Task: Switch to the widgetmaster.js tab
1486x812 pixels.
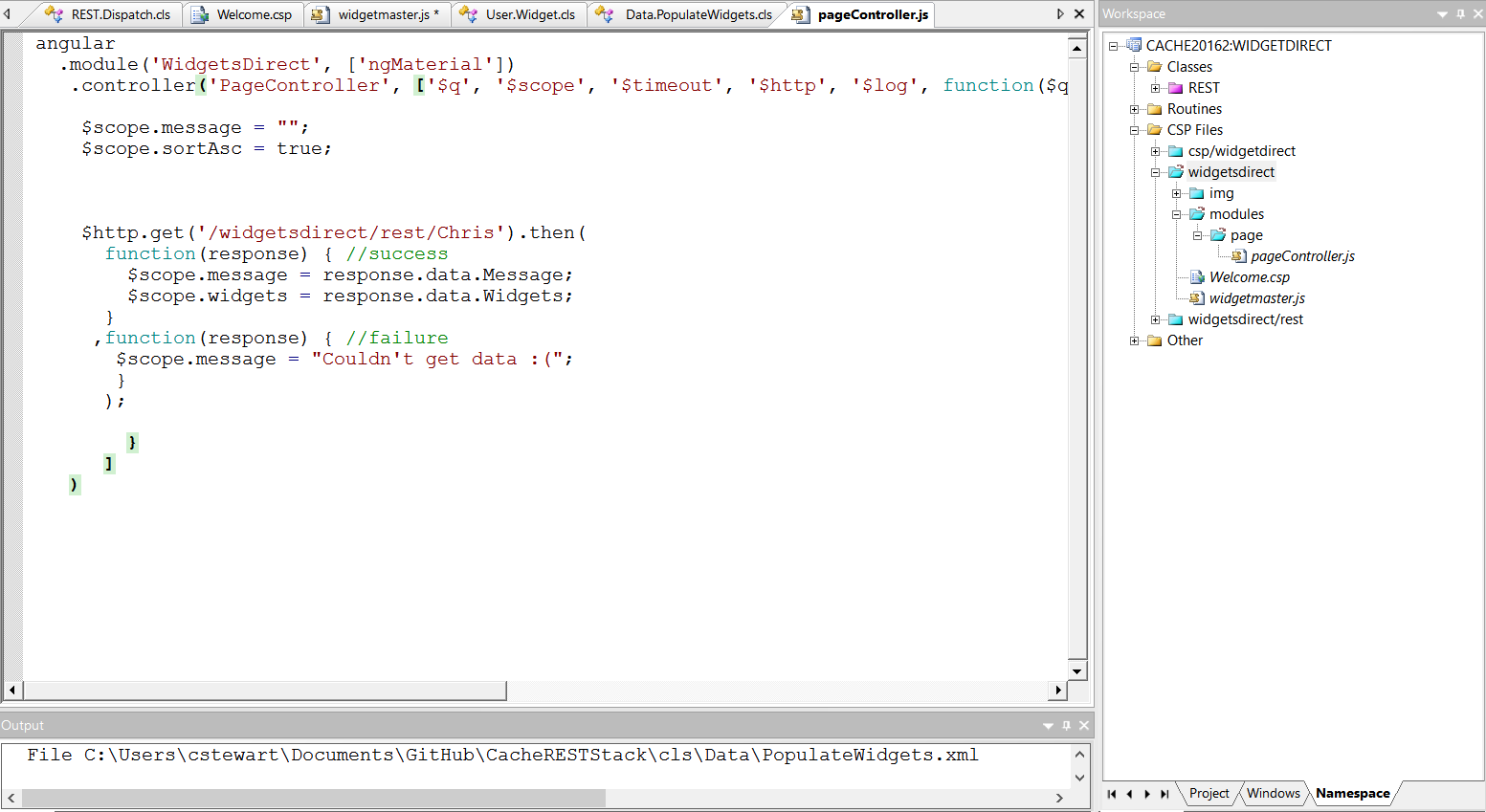Action: coord(388,14)
